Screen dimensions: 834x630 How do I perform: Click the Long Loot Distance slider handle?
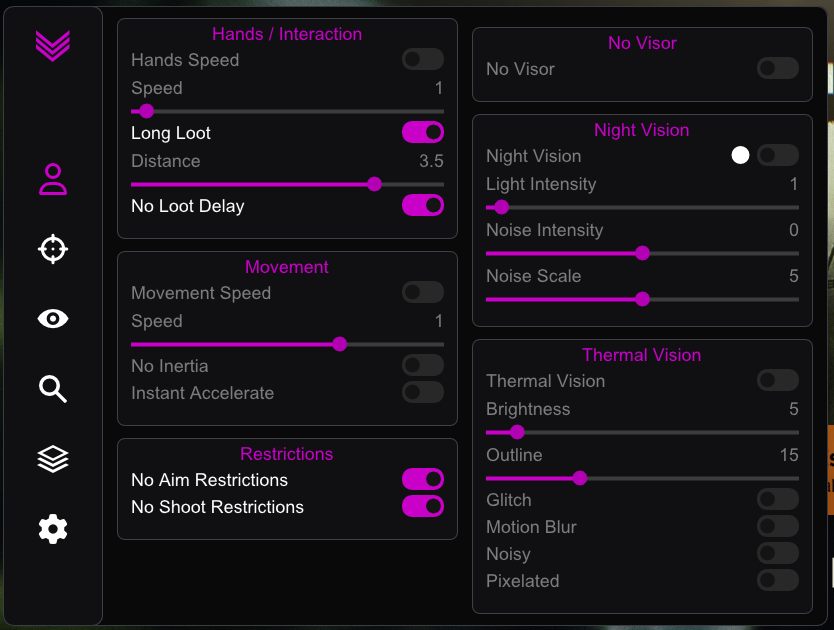[374, 184]
